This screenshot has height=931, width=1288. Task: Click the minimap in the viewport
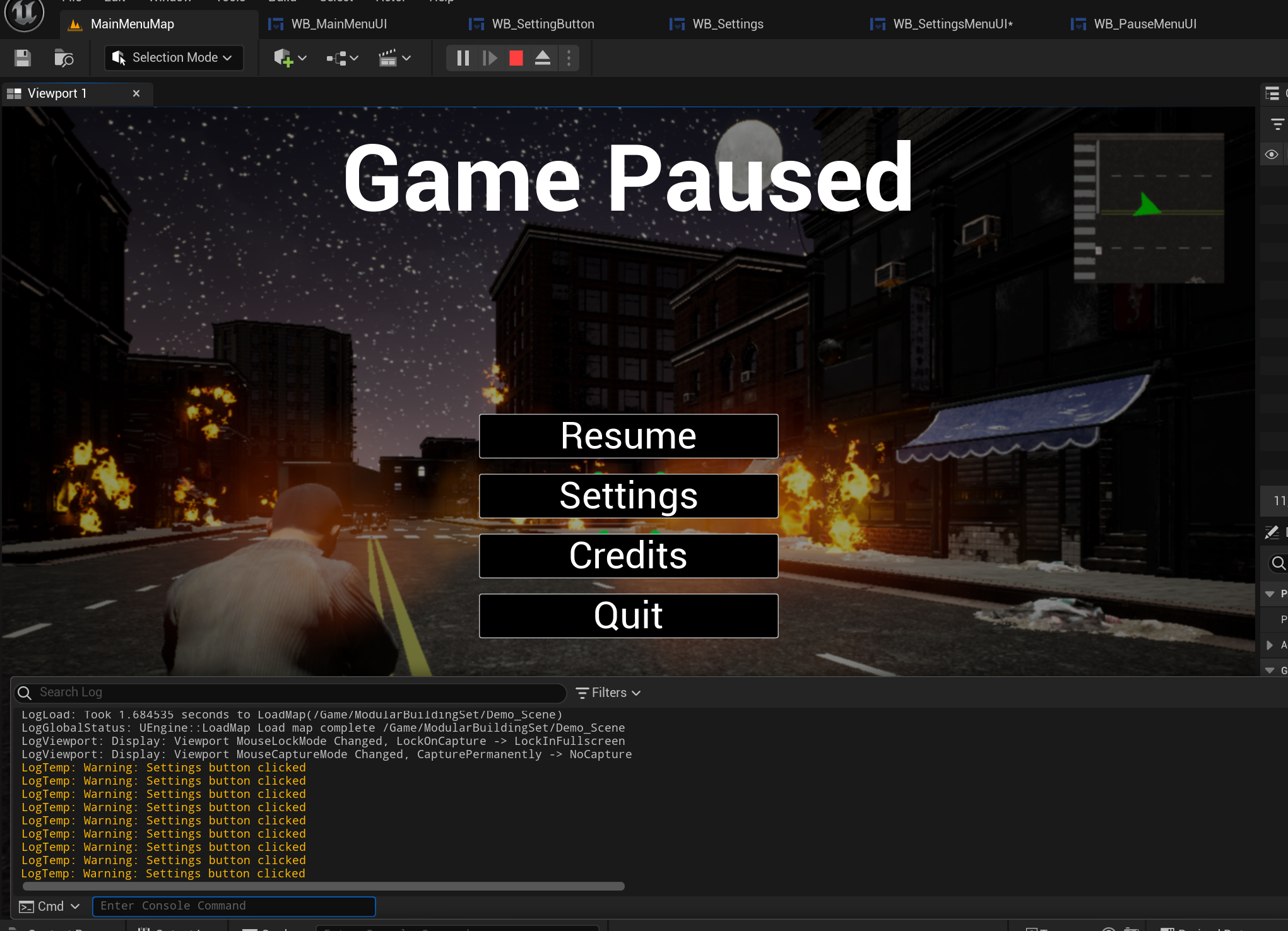[x=1149, y=208]
